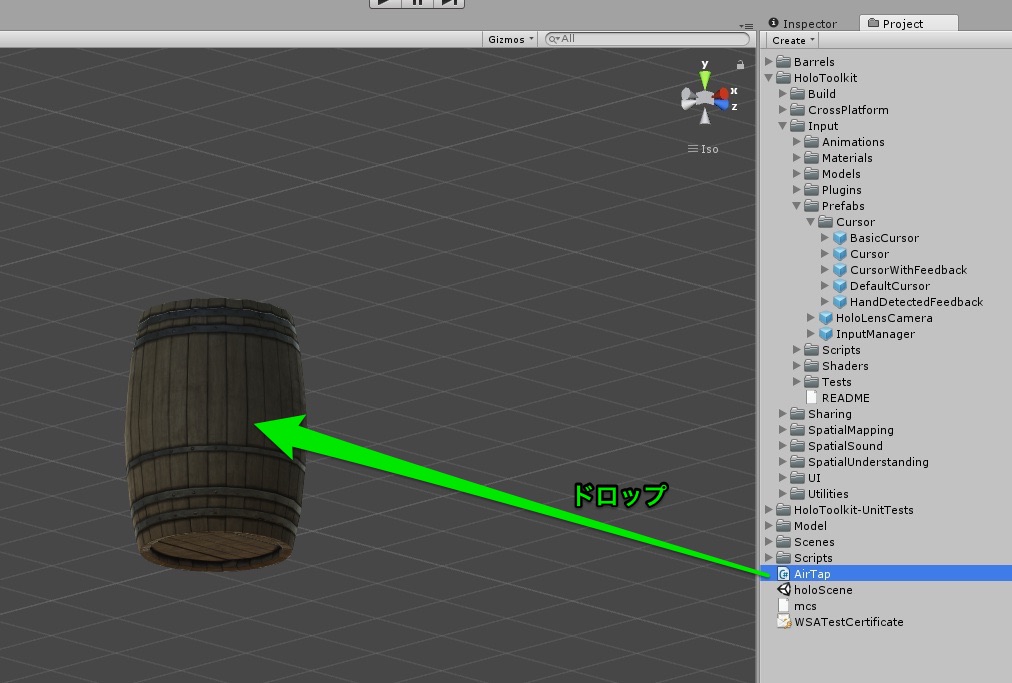Click the mcs file icon
1012x683 pixels.
pyautogui.click(x=784, y=606)
